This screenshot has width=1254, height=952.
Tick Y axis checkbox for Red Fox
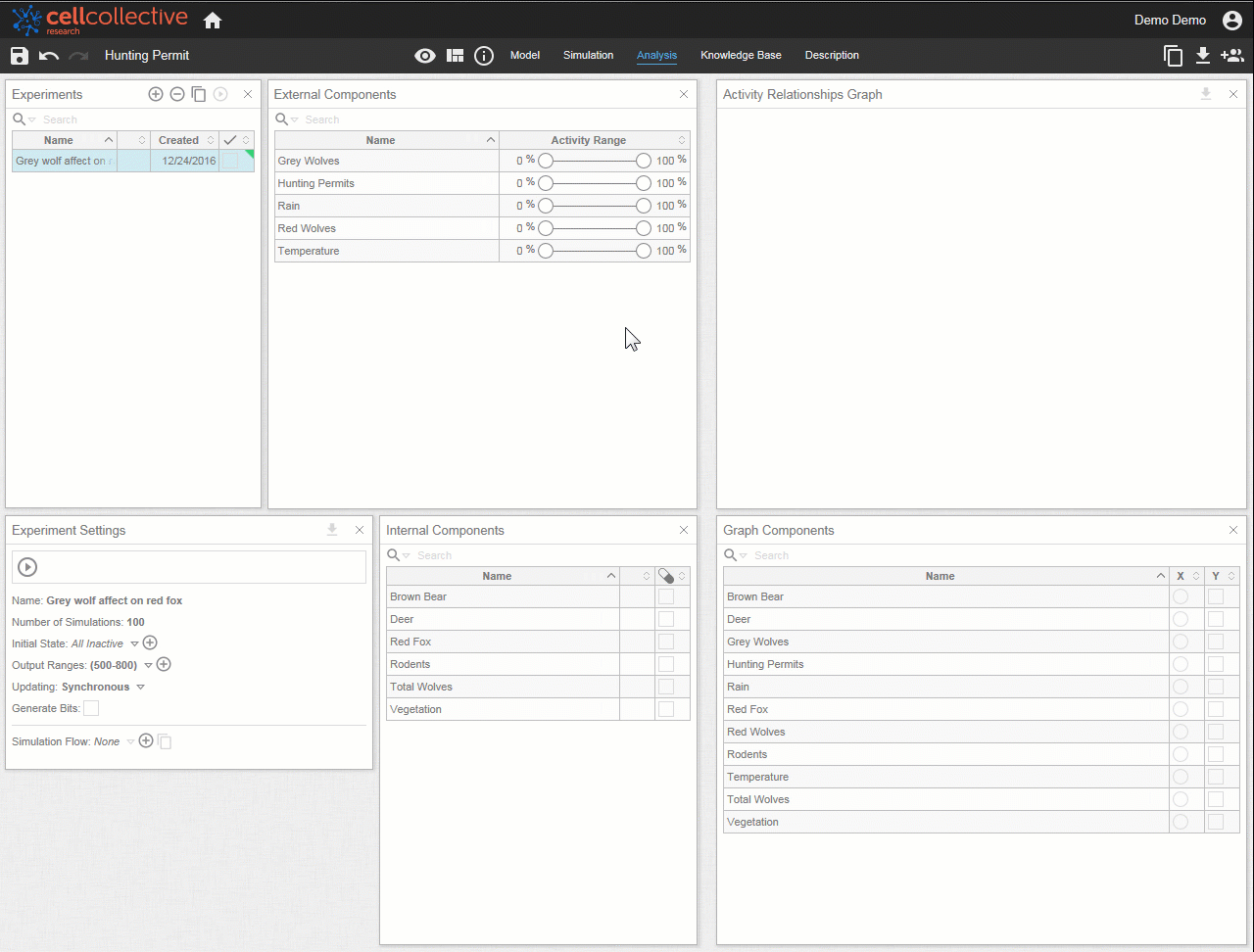pos(1216,709)
